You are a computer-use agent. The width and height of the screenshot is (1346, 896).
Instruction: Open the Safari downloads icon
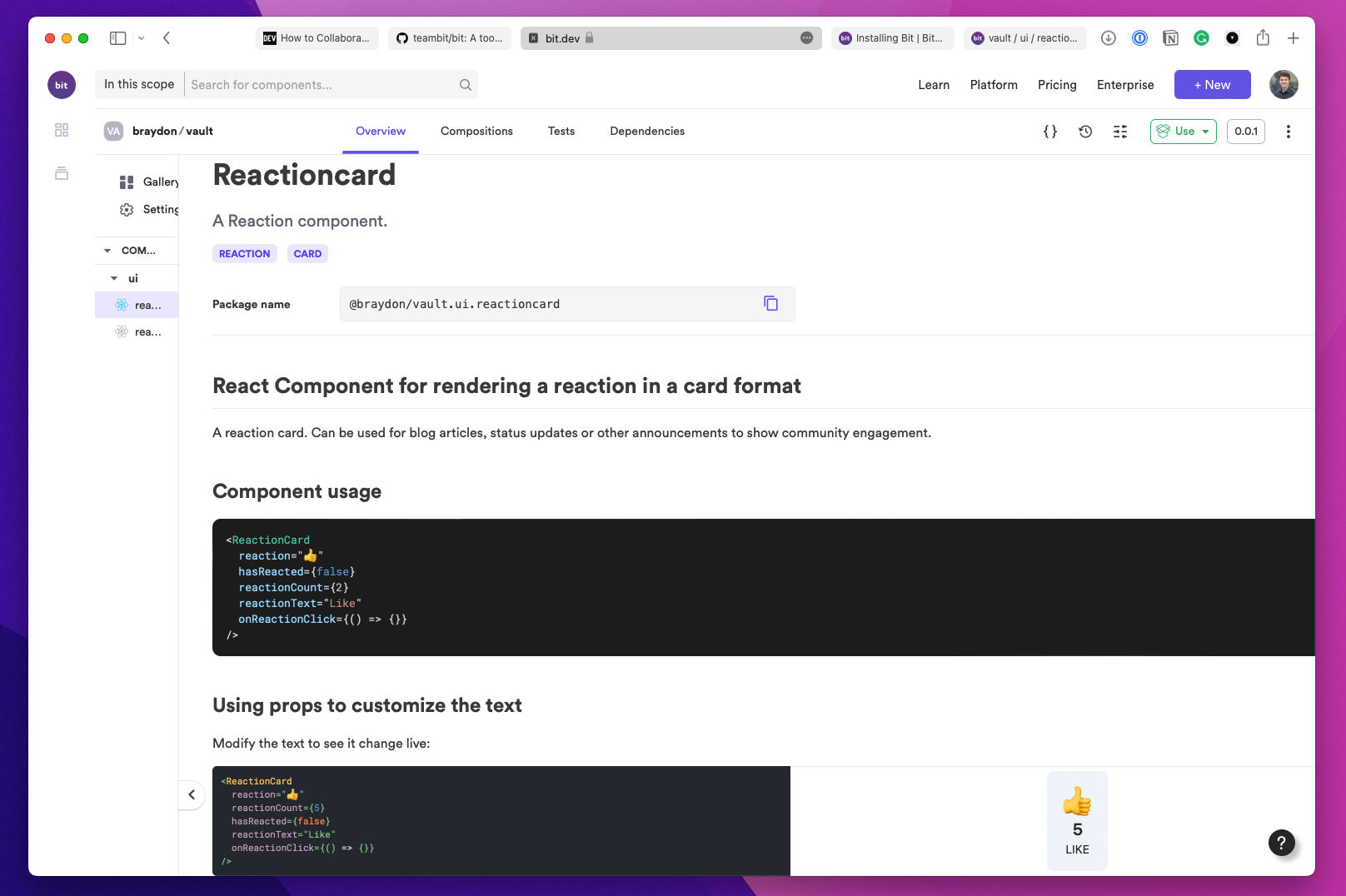(x=1109, y=38)
